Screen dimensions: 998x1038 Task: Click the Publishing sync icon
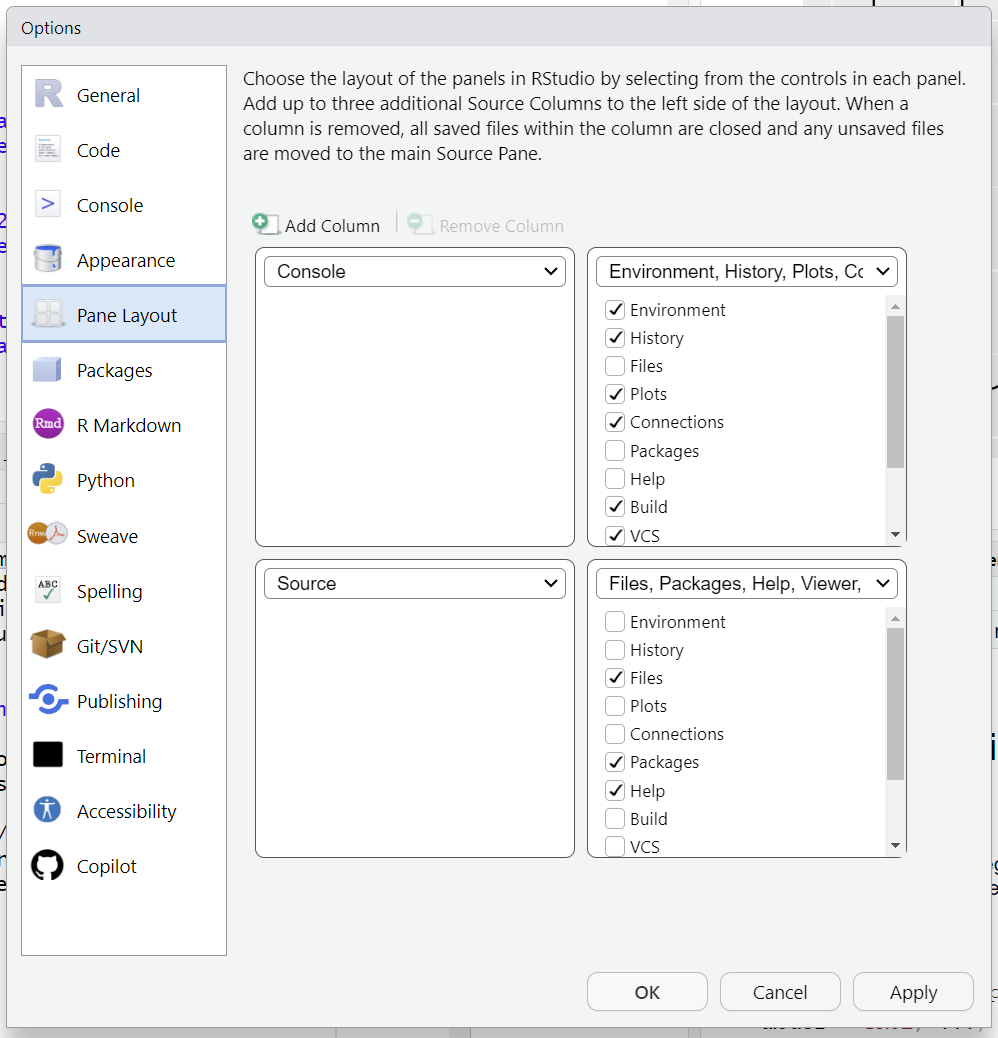tap(48, 699)
